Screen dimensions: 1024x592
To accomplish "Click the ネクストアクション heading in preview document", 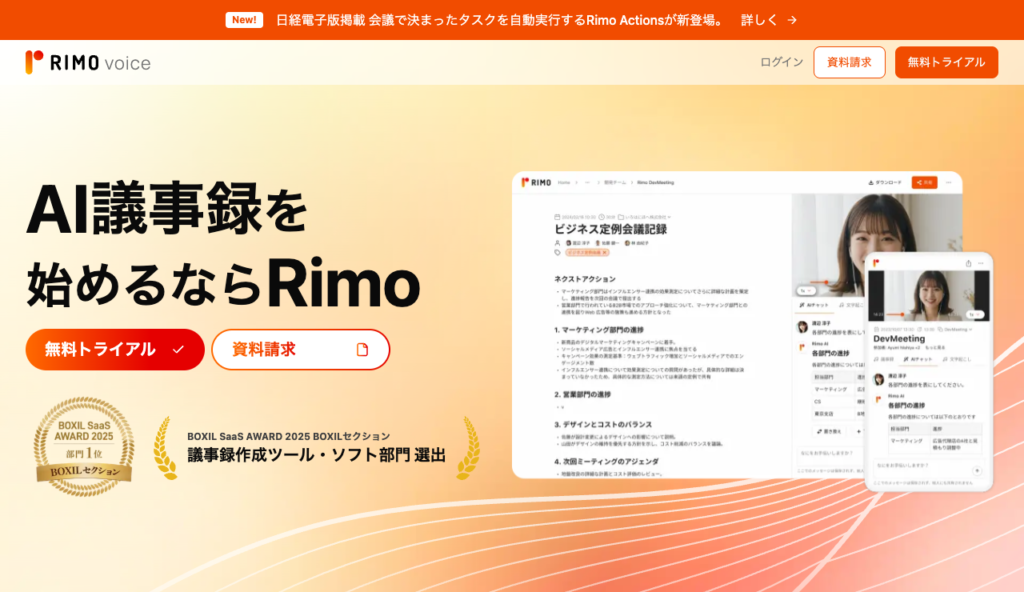I will pos(584,279).
